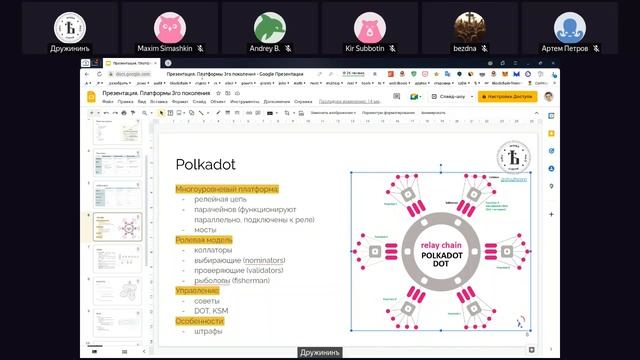
Task: Open Contacts in the side panel
Action: click(x=551, y=169)
